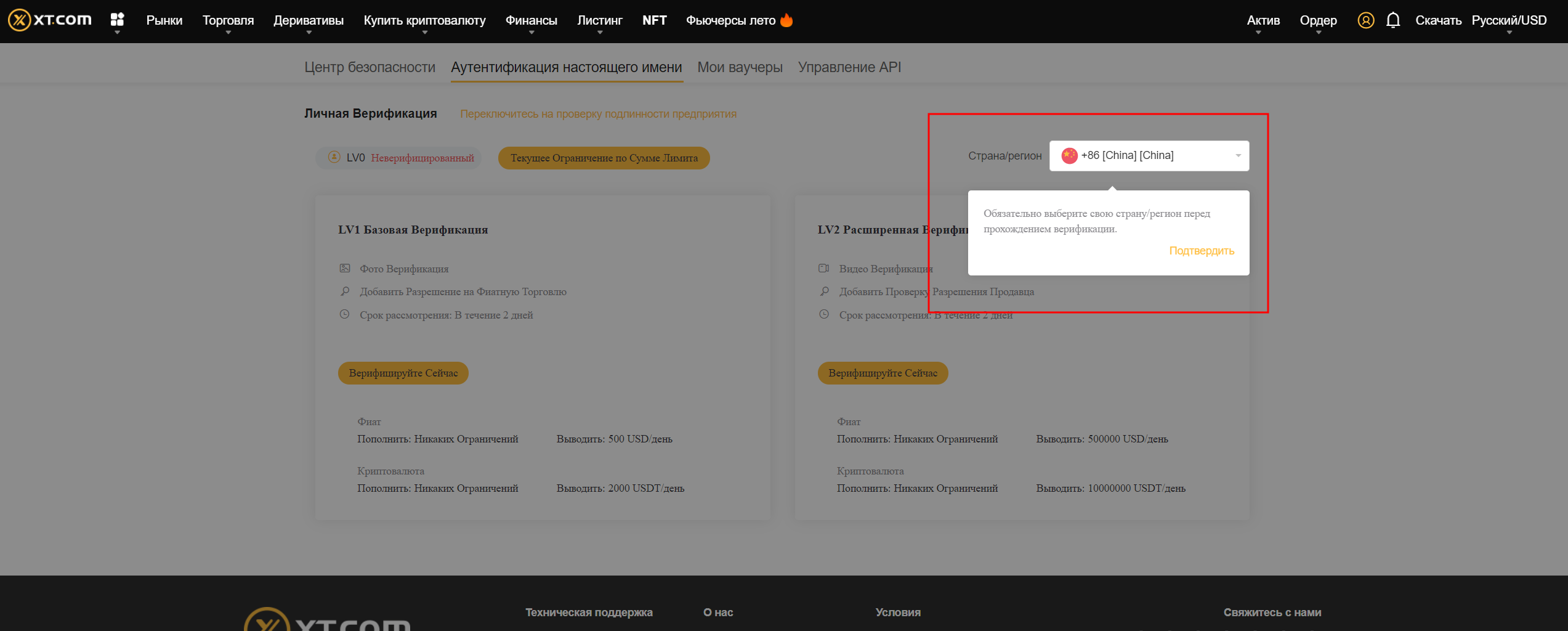Viewport: 1568px width, 631px height.
Task: Click the key icon beside Фиатную Торговлю
Action: [x=345, y=291]
